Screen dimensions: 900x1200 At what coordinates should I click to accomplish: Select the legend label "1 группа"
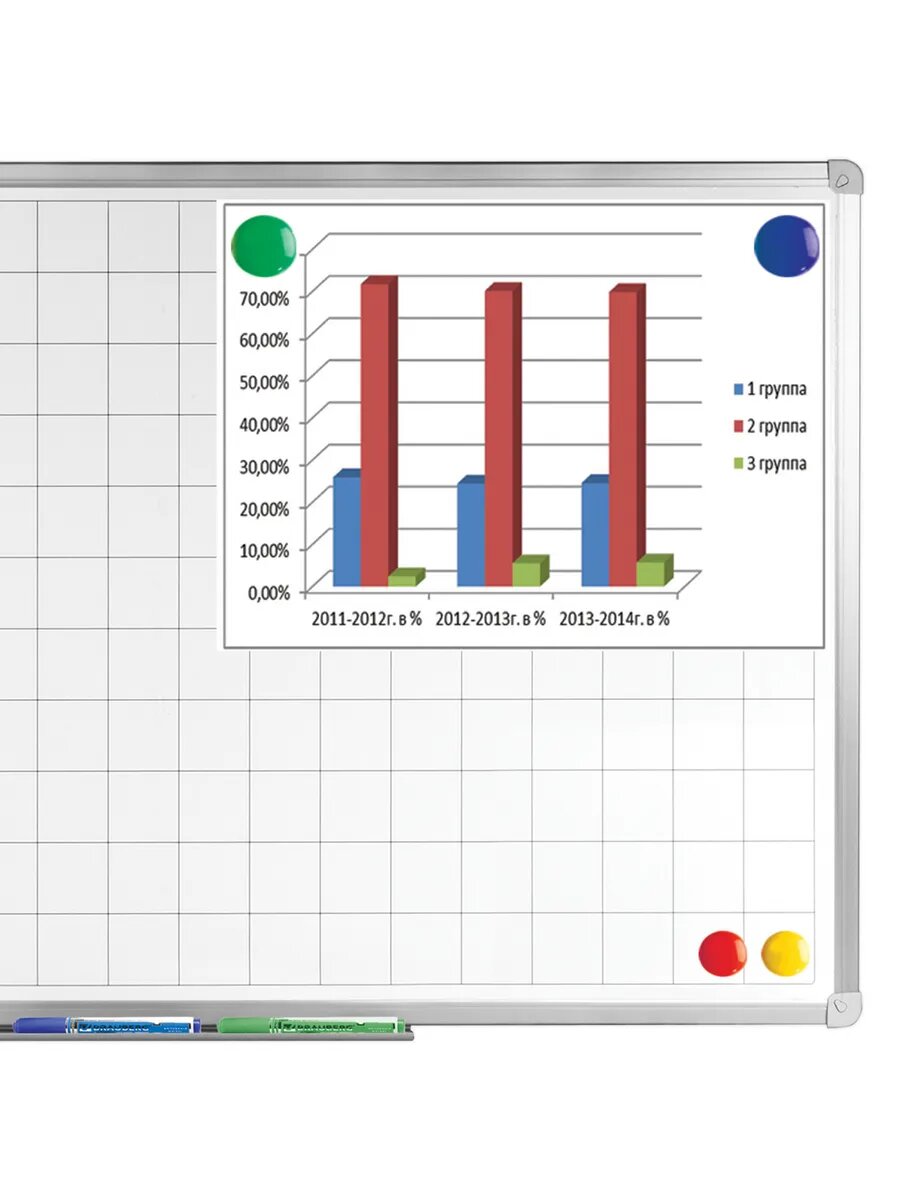pos(777,389)
